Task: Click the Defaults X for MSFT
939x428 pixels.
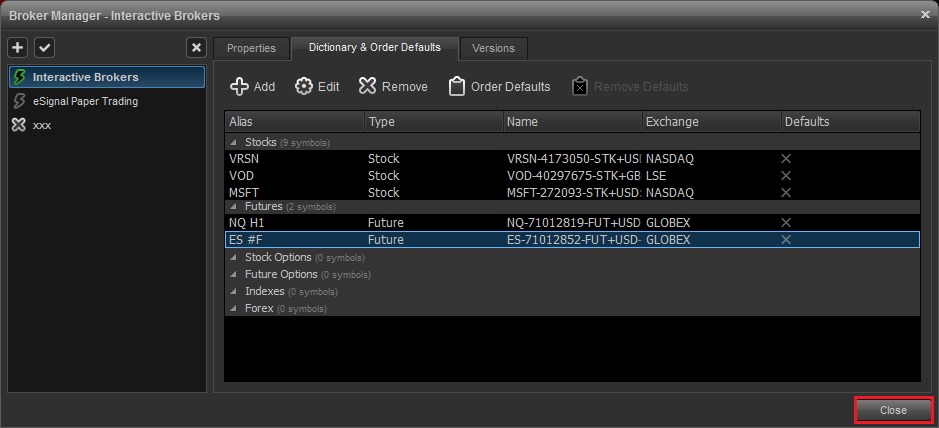Action: coord(786,193)
